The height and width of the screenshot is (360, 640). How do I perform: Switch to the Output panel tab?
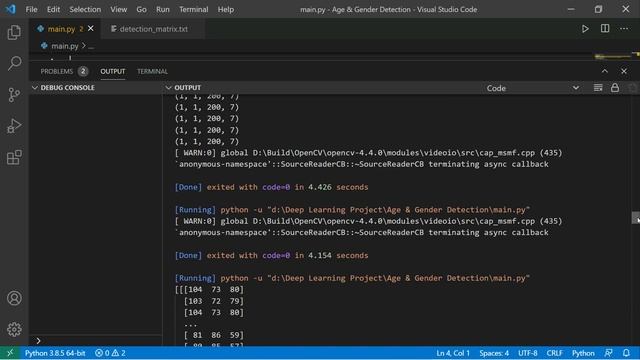pos(113,71)
